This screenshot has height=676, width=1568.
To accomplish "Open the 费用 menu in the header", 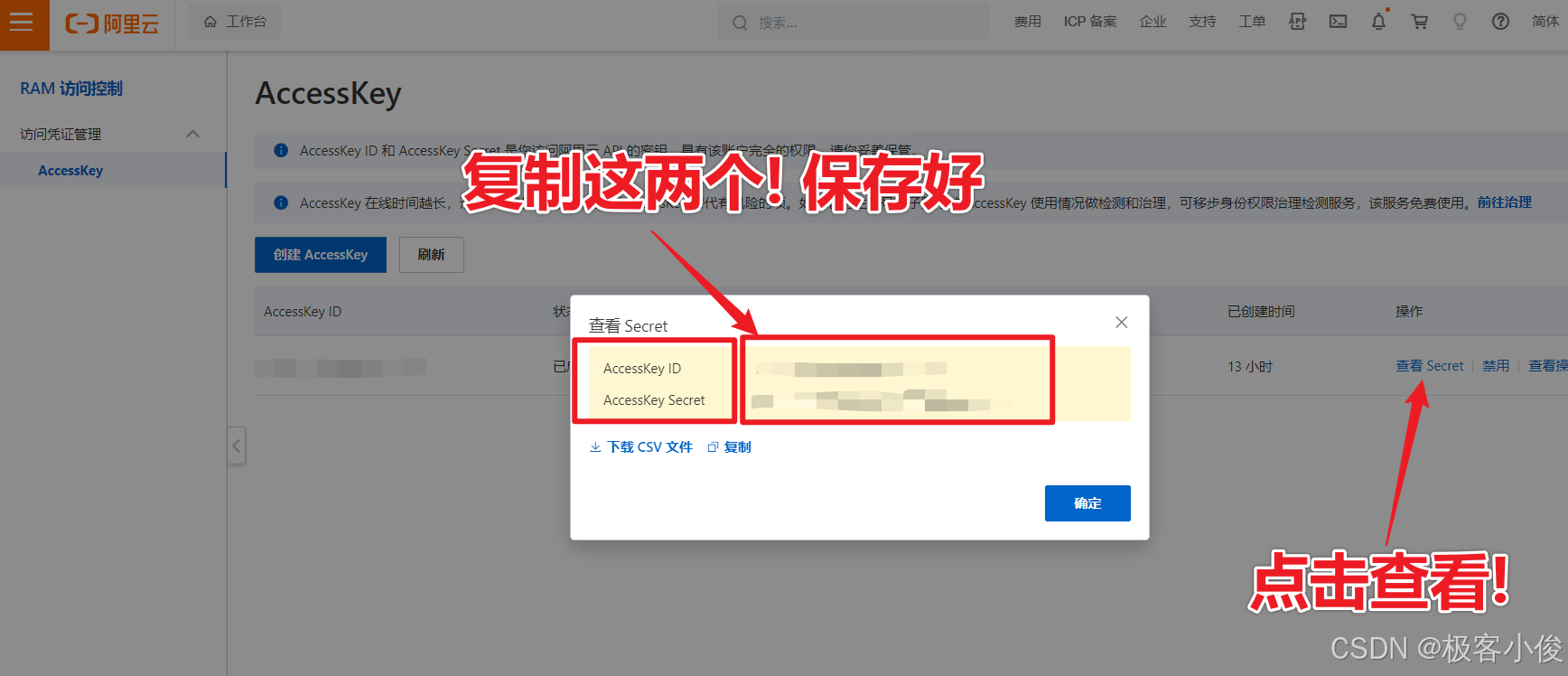I will (x=1027, y=22).
